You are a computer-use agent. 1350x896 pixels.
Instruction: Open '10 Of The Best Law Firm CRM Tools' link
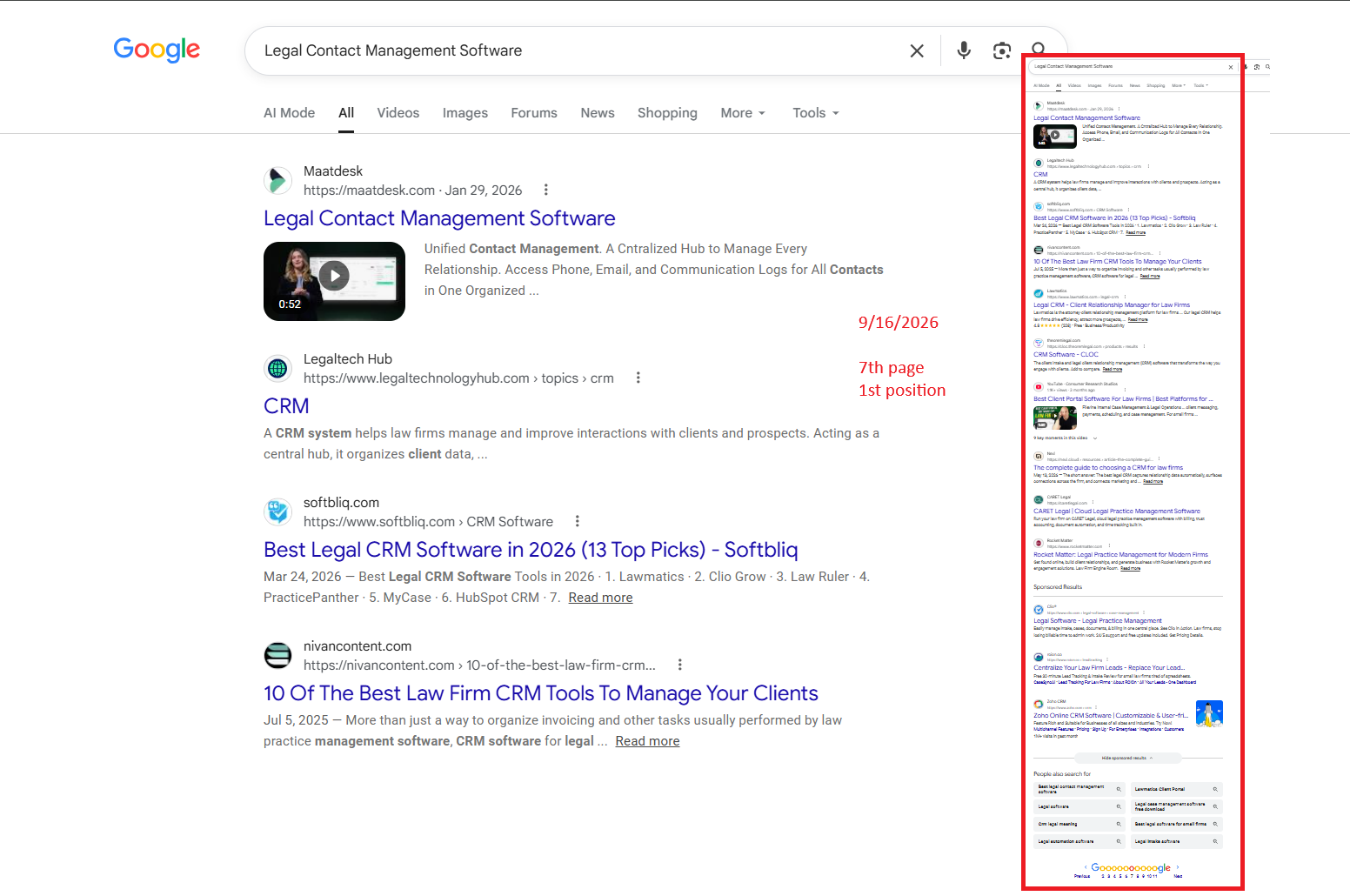(x=541, y=693)
